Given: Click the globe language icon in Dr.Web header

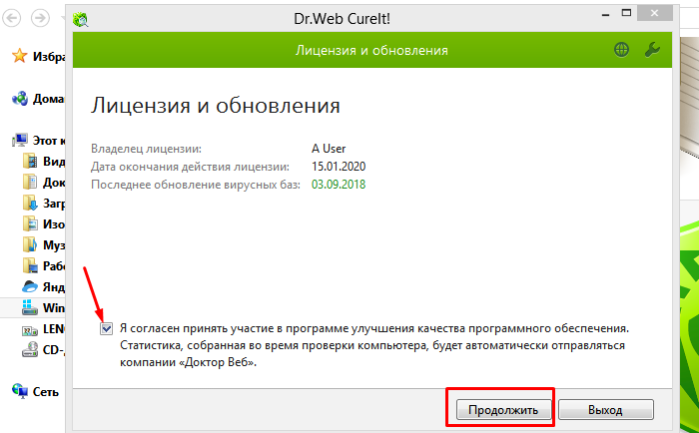Looking at the screenshot, I should pos(621,49).
